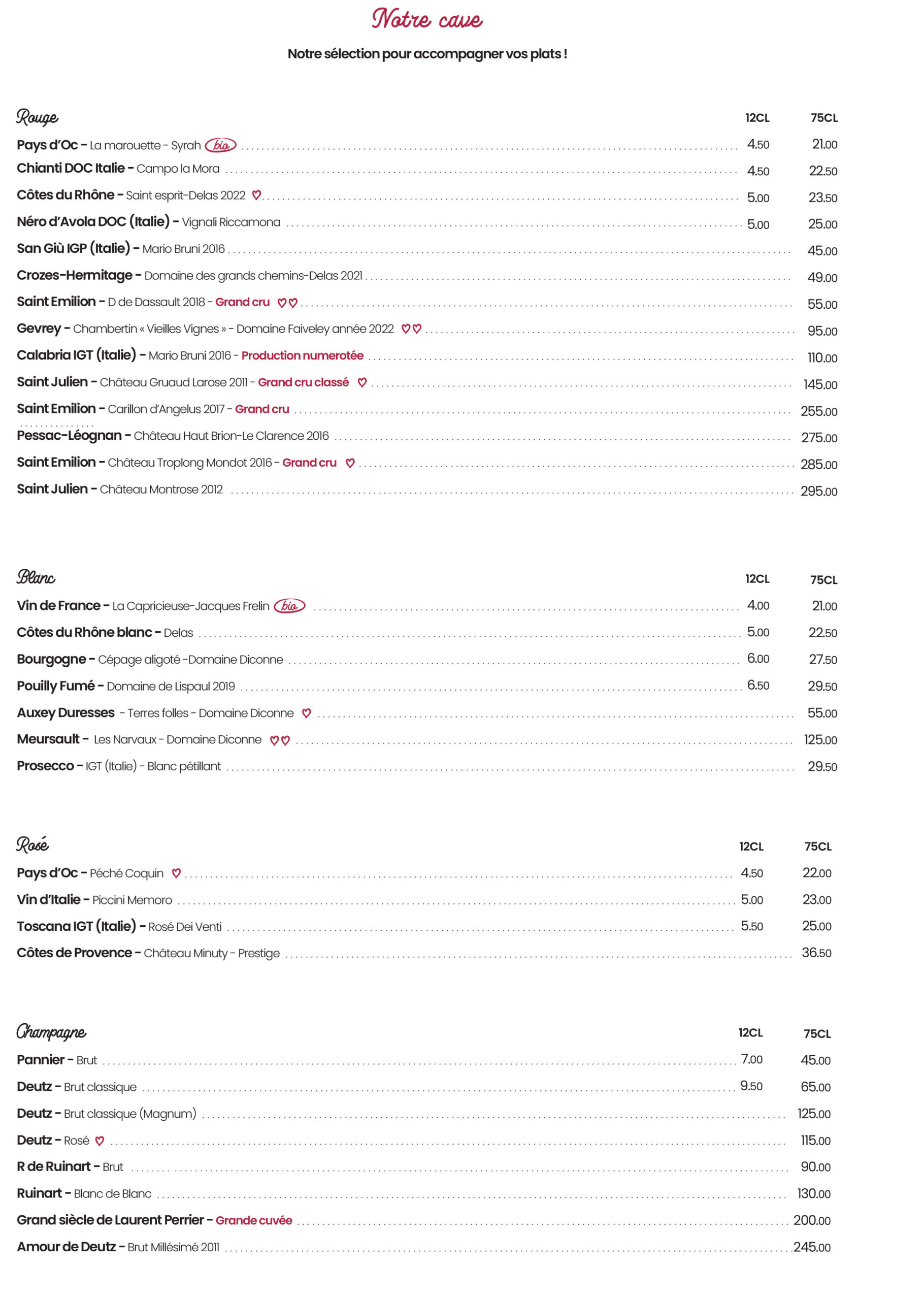924x1300 pixels.
Task: Click the Grand cru classé label
Action: (303, 382)
